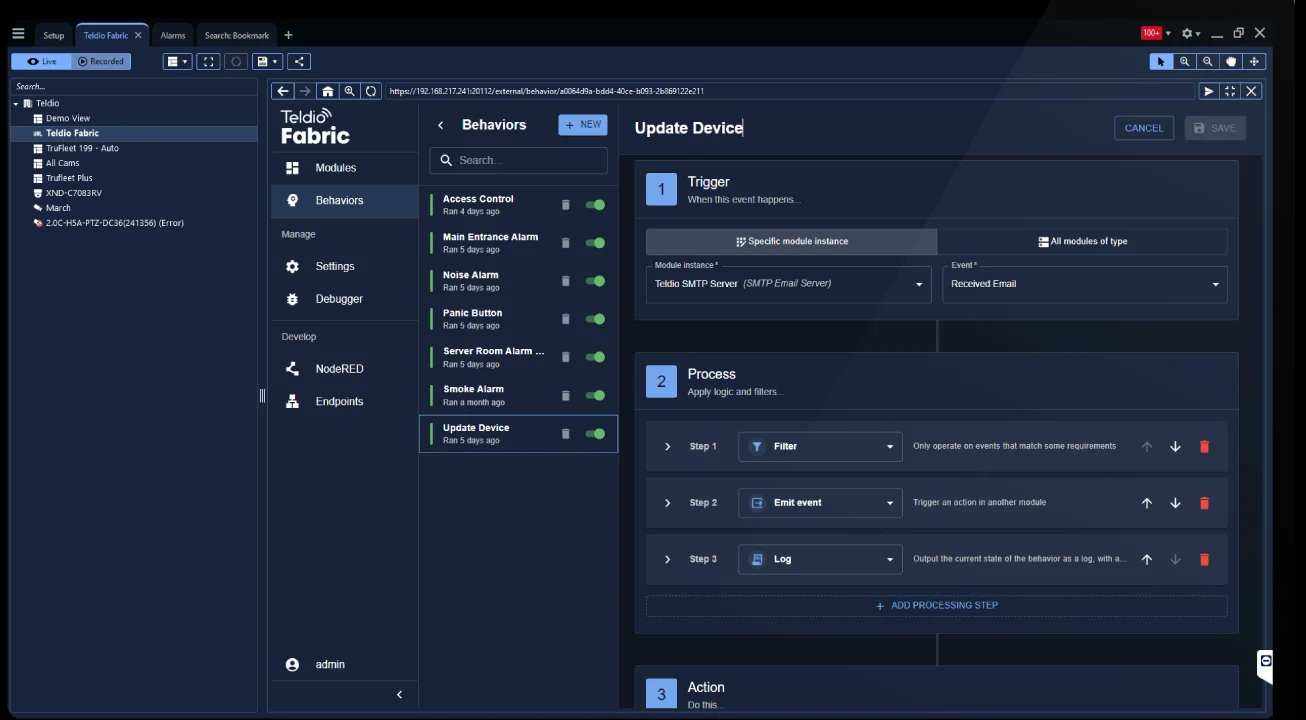Move Step 2 Emit event up
1306x720 pixels.
(x=1147, y=503)
